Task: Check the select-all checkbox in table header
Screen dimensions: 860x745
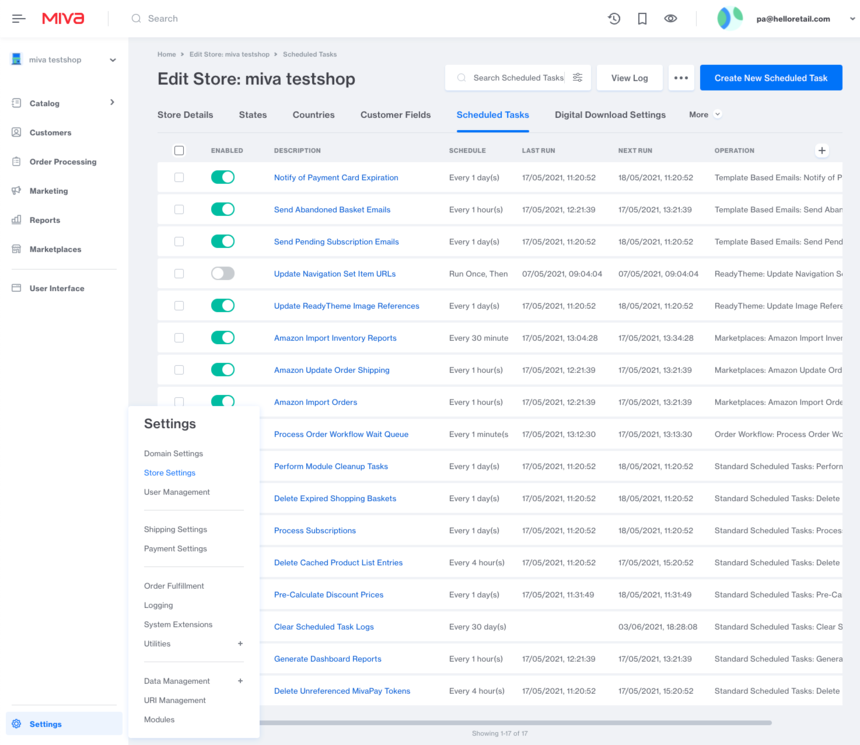Action: click(179, 151)
